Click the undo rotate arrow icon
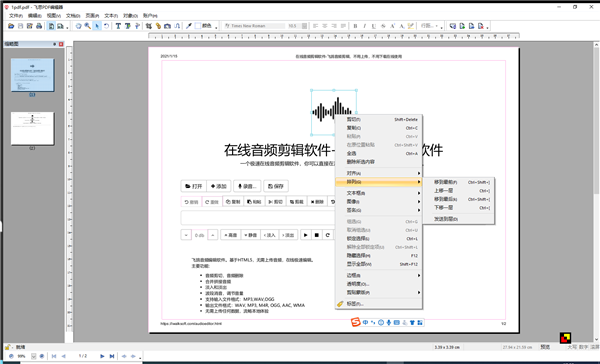 pyautogui.click(x=106, y=26)
